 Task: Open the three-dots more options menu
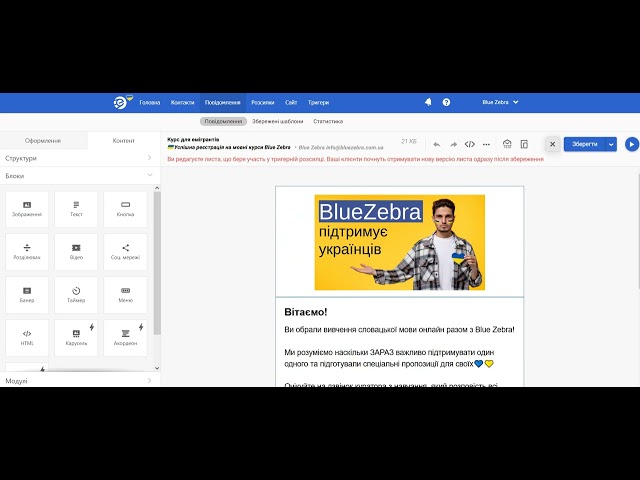pos(486,144)
